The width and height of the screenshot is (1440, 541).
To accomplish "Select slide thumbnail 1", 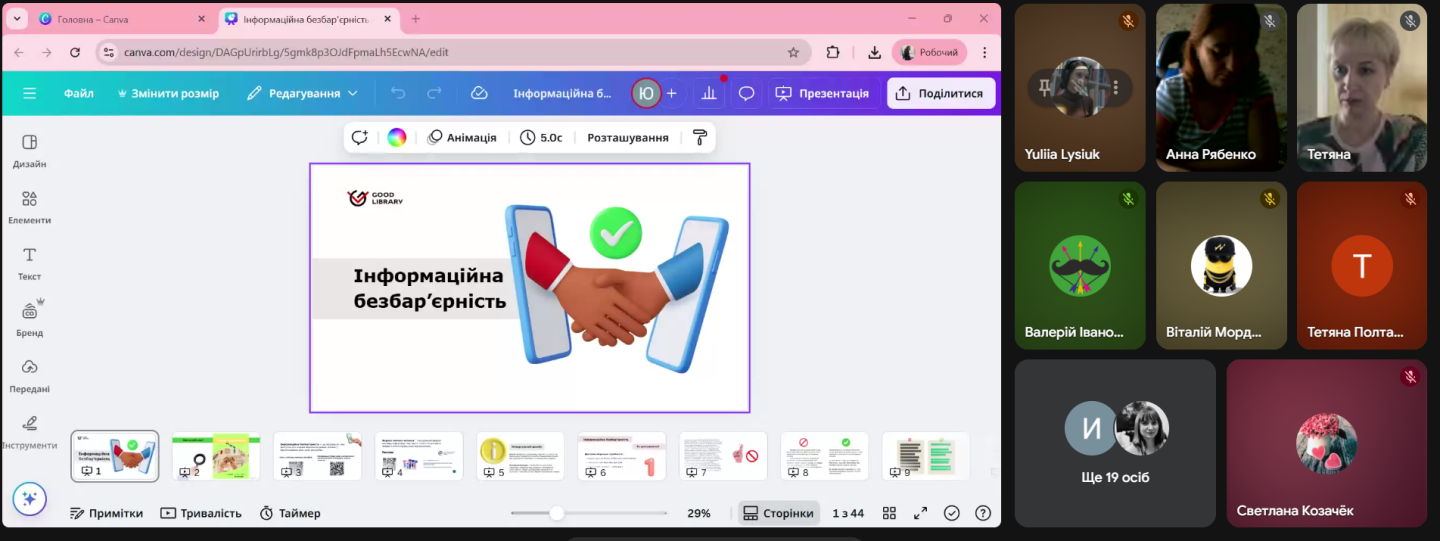I will pyautogui.click(x=115, y=457).
